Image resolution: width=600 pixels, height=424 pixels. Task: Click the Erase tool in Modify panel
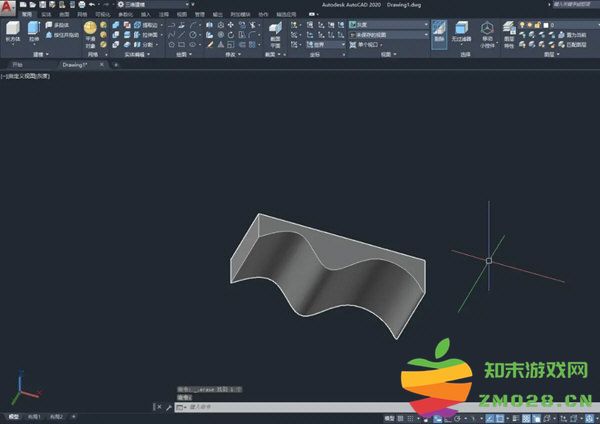coord(210,45)
